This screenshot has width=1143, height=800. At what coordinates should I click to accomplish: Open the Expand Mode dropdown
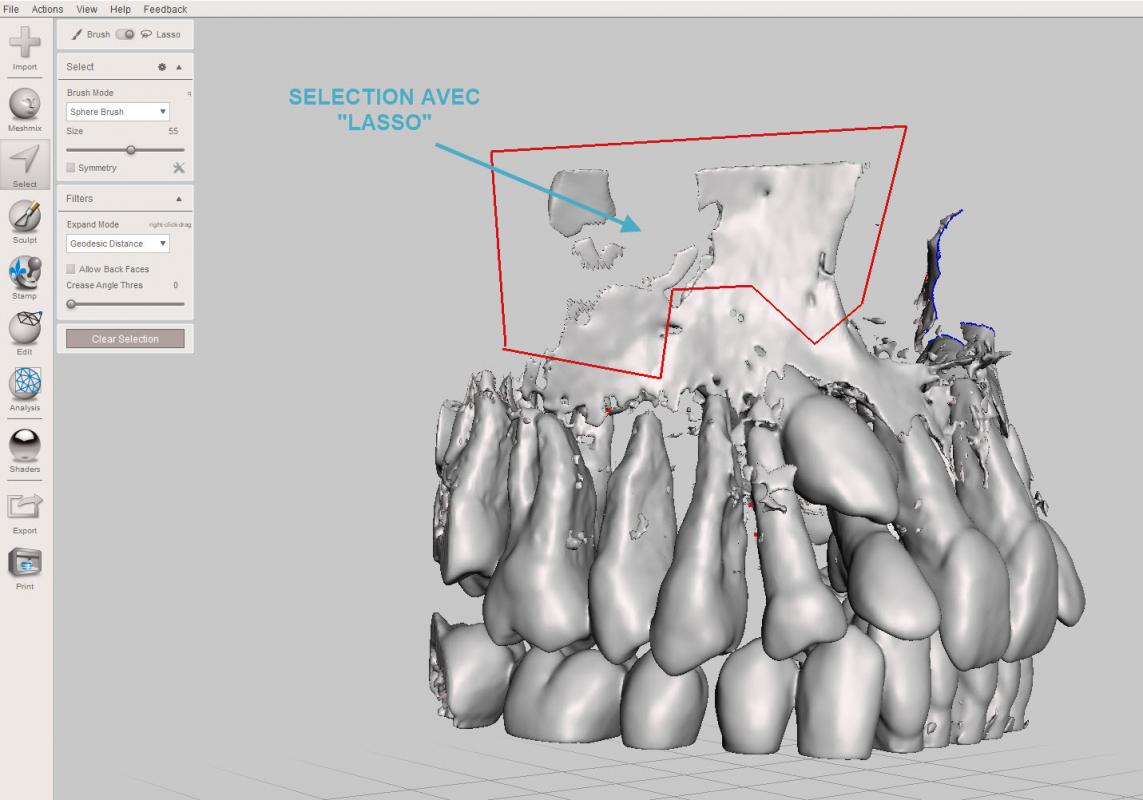pyautogui.click(x=117, y=244)
